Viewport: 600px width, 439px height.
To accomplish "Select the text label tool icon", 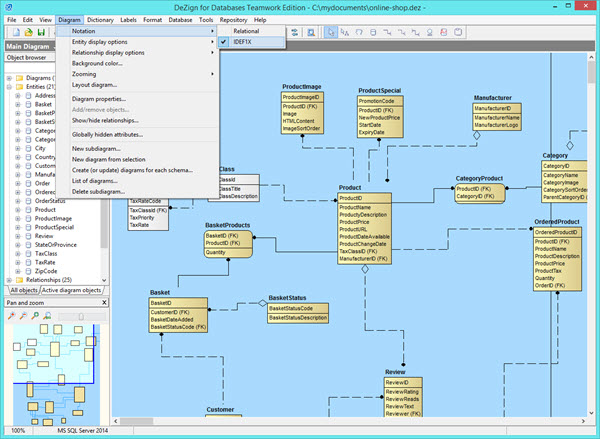I will (345, 33).
